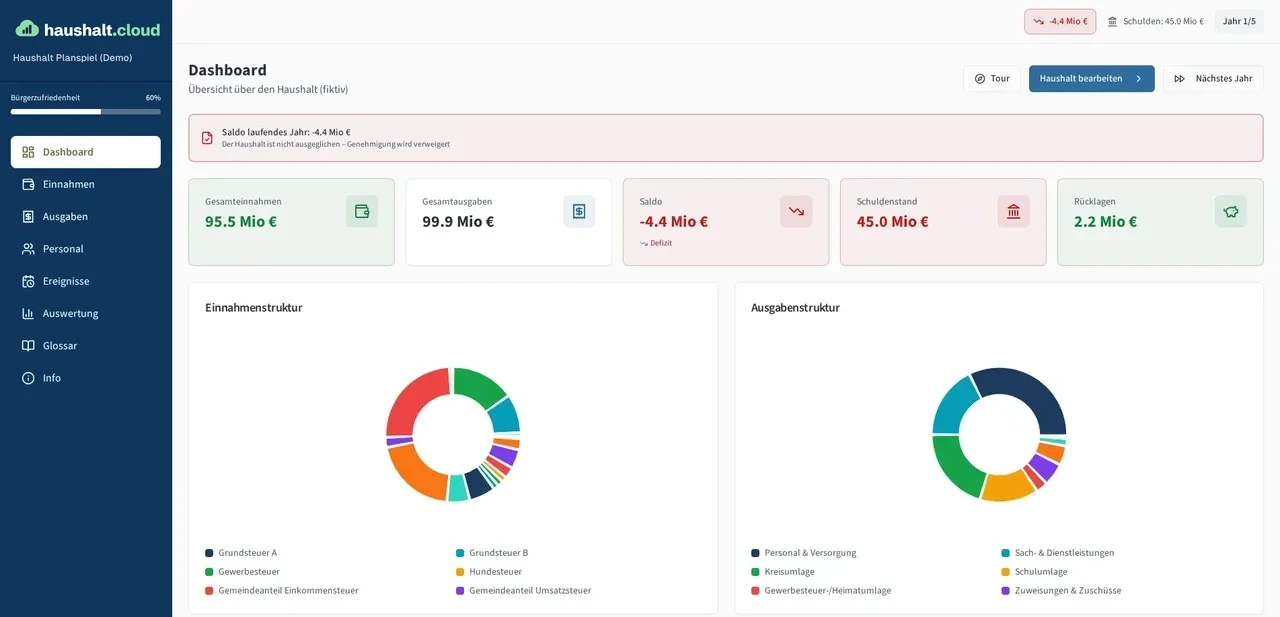Click the fast-forward icon on Nächstes Jahr
This screenshot has height=617, width=1280.
coord(1180,79)
